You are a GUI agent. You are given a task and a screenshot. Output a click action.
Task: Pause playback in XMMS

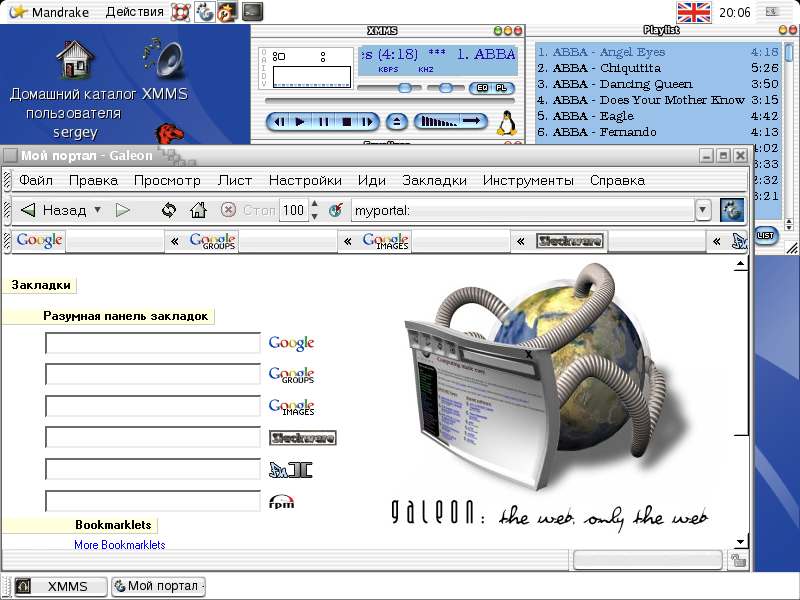point(323,122)
